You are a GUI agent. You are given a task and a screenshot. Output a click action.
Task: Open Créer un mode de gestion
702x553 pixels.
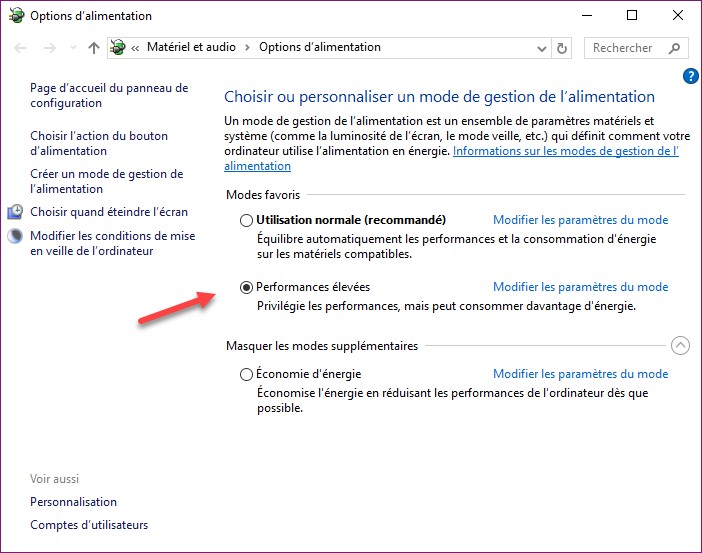[x=107, y=181]
